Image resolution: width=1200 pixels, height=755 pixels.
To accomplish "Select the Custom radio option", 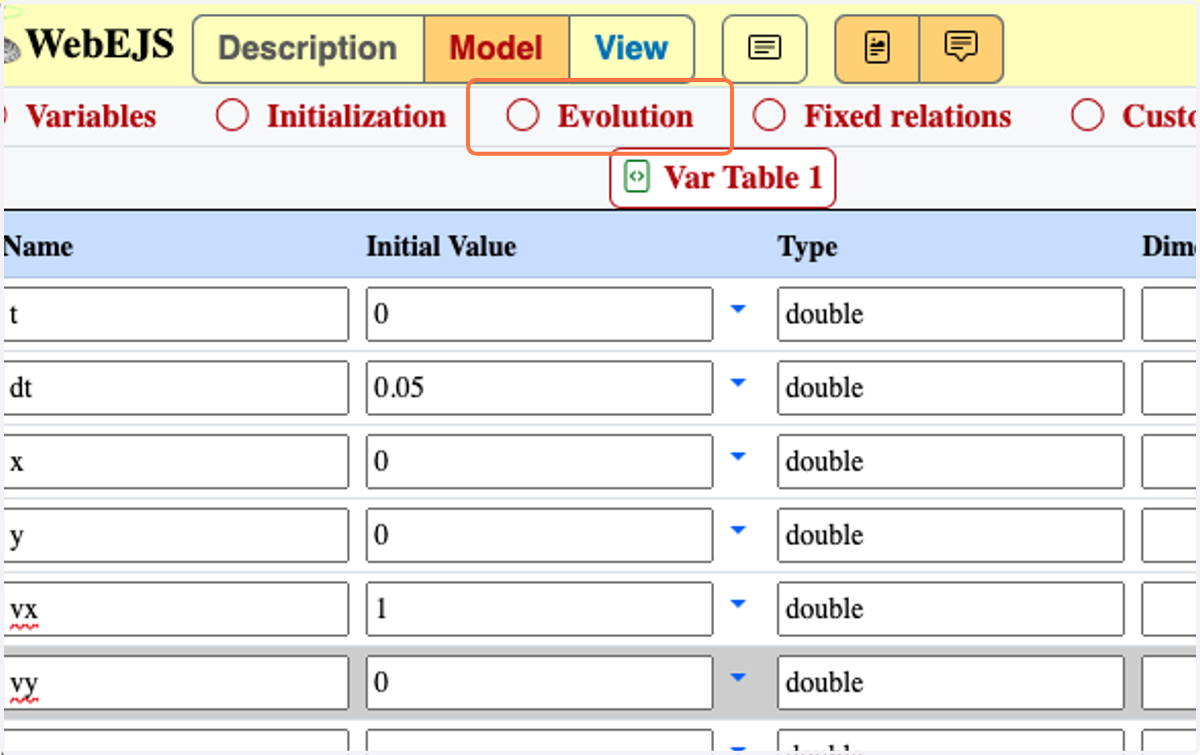I will pos(1087,116).
